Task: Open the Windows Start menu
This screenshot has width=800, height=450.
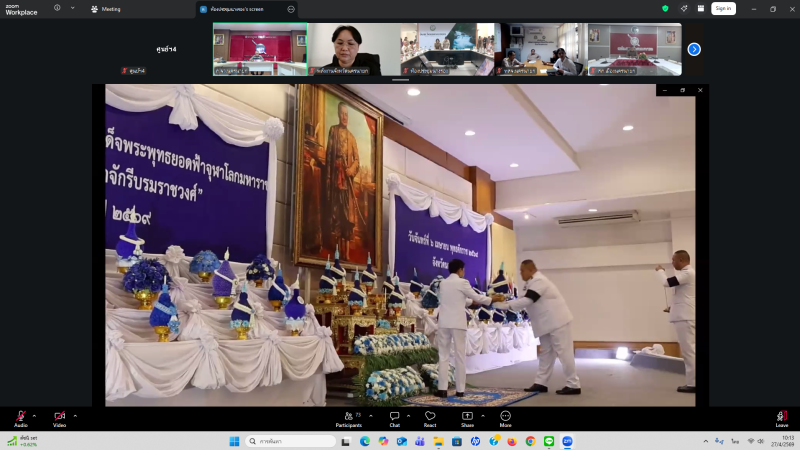Action: [234, 441]
